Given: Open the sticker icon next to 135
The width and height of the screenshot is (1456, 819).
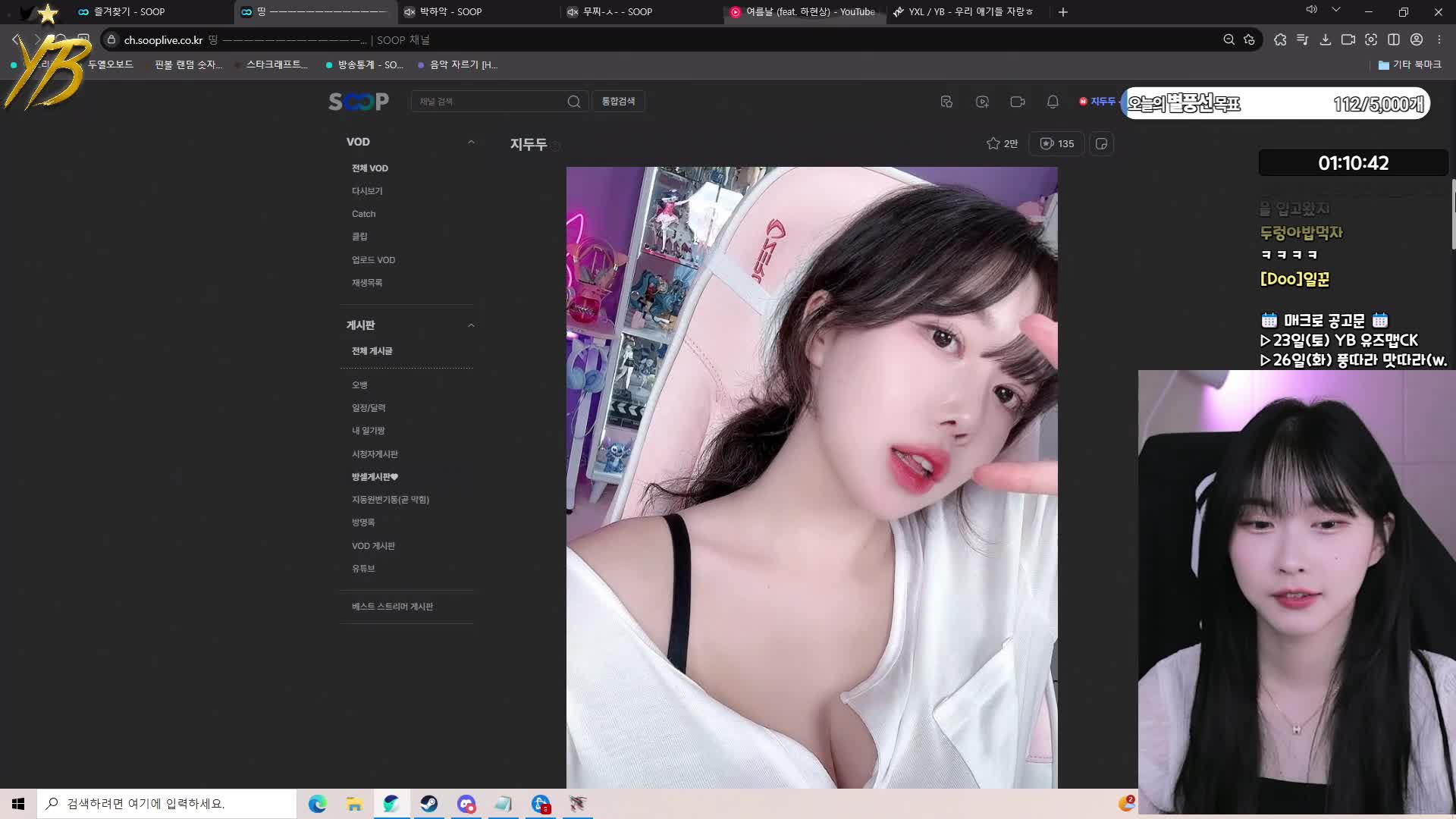Looking at the screenshot, I should tap(1101, 143).
